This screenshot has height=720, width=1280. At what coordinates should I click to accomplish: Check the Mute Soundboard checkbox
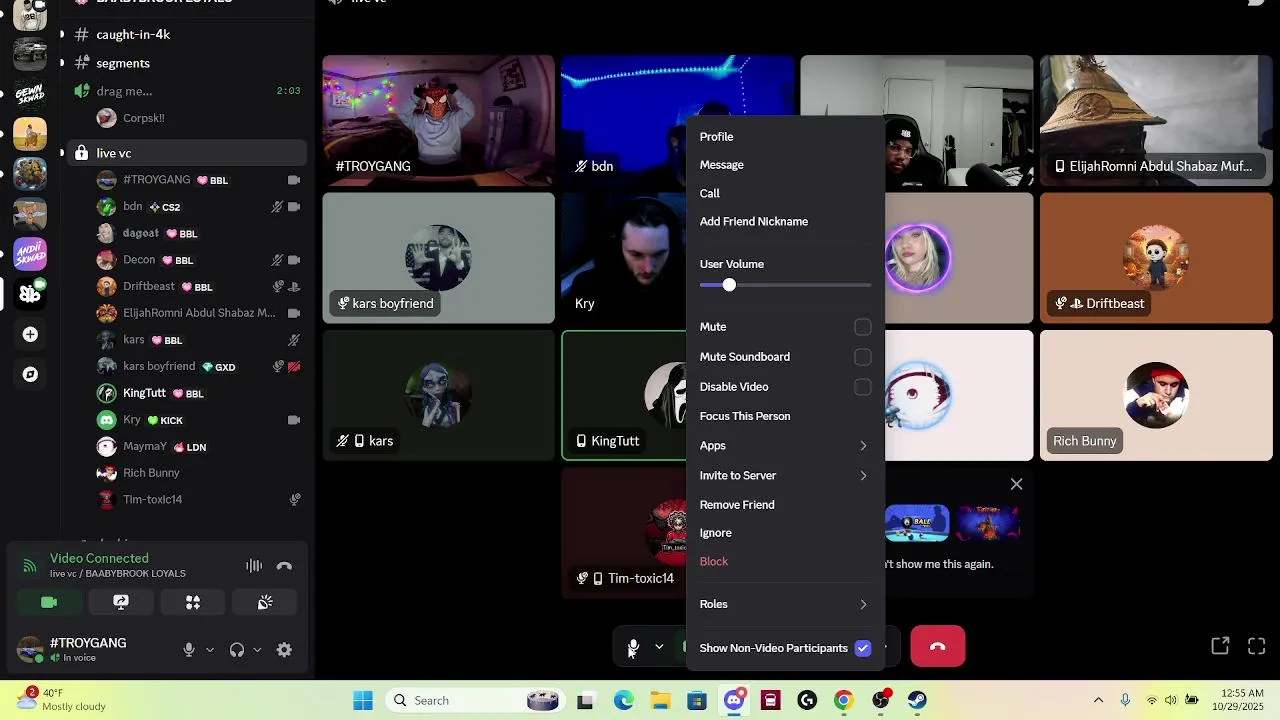(863, 357)
